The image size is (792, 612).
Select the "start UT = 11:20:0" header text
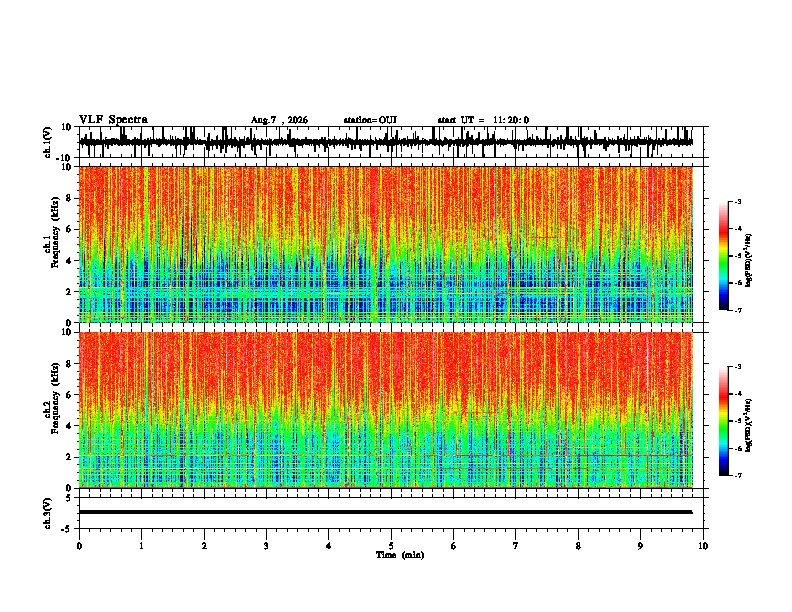483,120
